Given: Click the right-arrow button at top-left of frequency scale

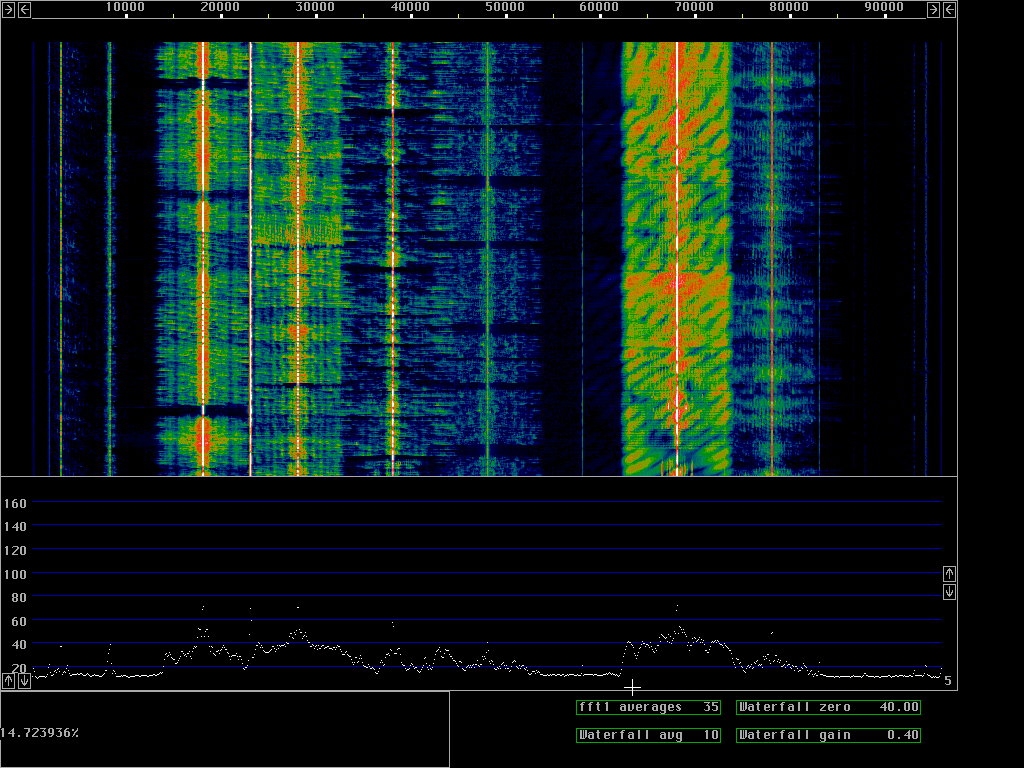Looking at the screenshot, I should tap(8, 10).
